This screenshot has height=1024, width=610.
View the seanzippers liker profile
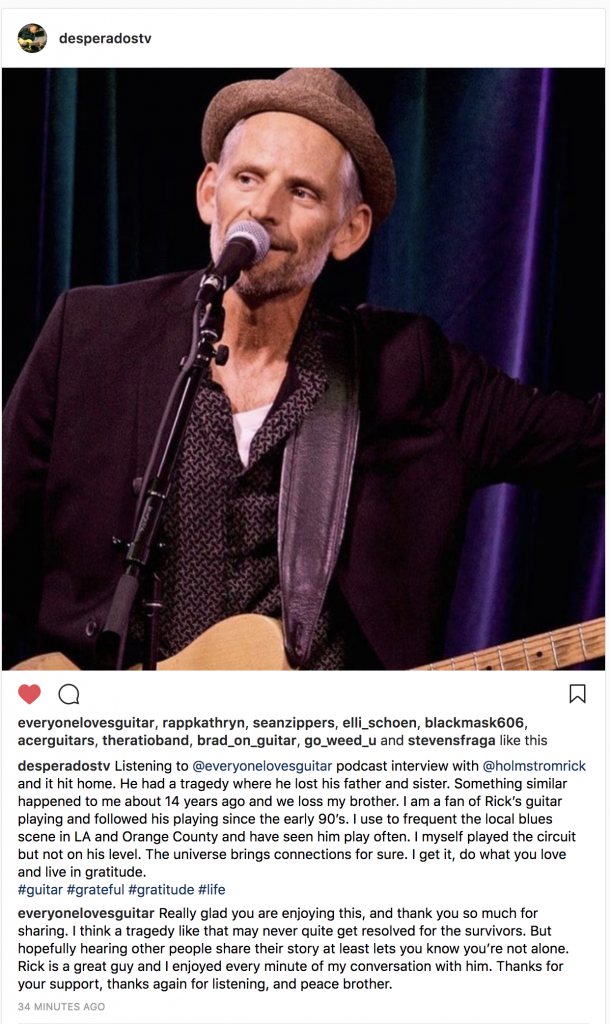click(293, 723)
